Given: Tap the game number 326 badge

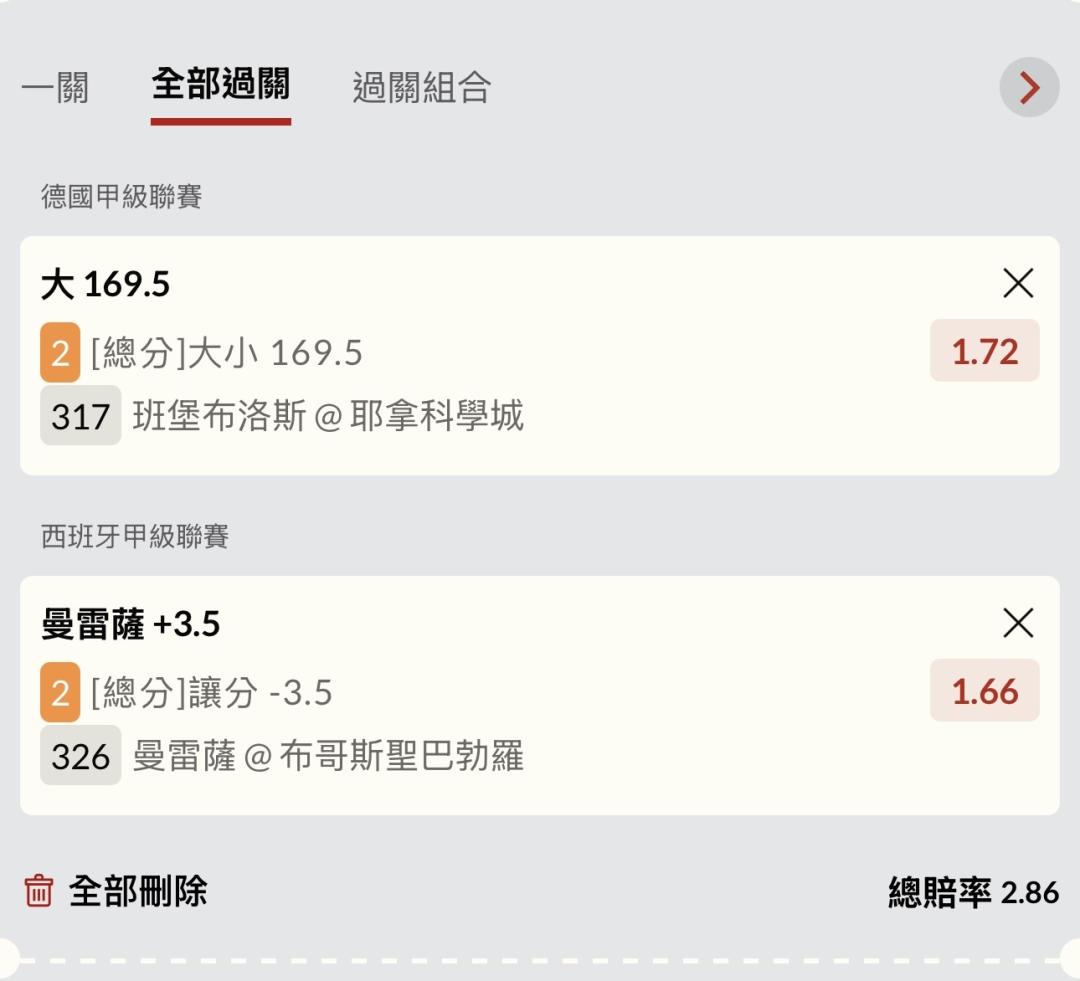Looking at the screenshot, I should tap(80, 756).
